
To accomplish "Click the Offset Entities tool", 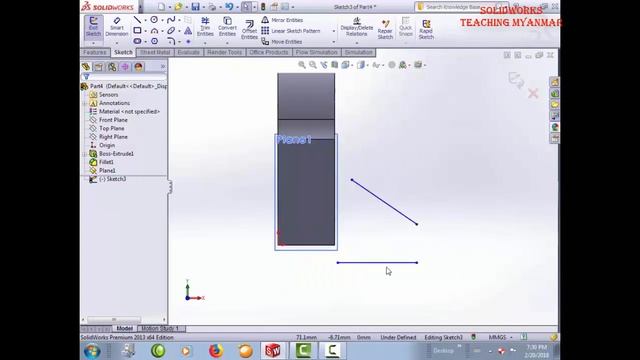I will 249,29.
